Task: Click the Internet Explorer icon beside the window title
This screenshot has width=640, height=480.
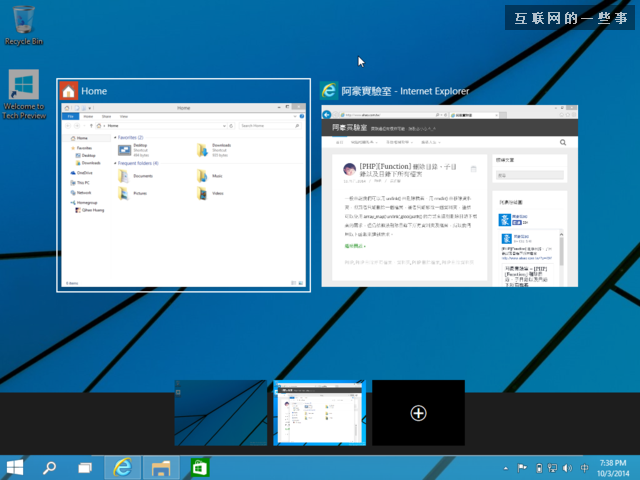Action: click(x=328, y=91)
